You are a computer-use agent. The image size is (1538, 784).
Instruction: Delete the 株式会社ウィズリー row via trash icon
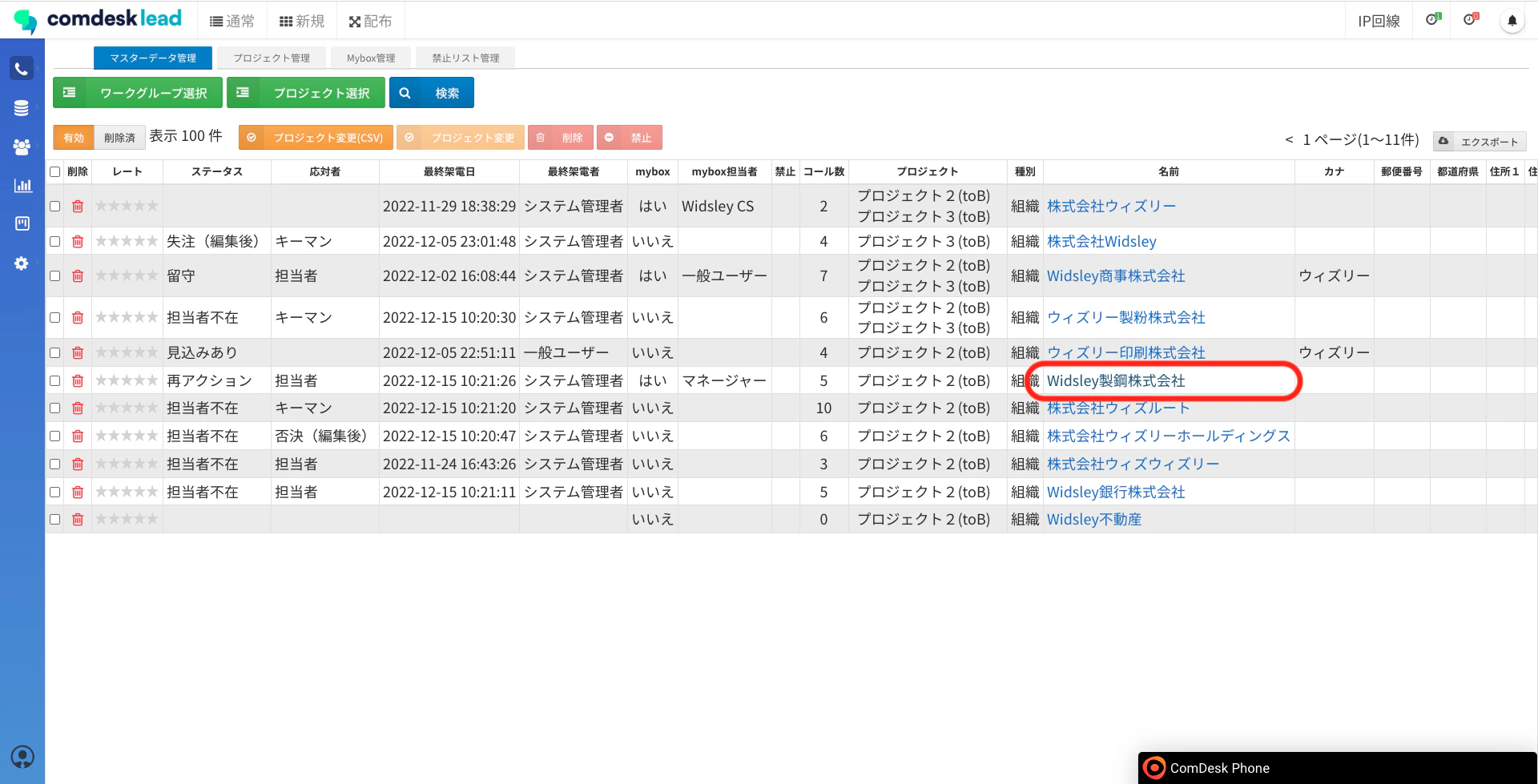click(x=78, y=207)
